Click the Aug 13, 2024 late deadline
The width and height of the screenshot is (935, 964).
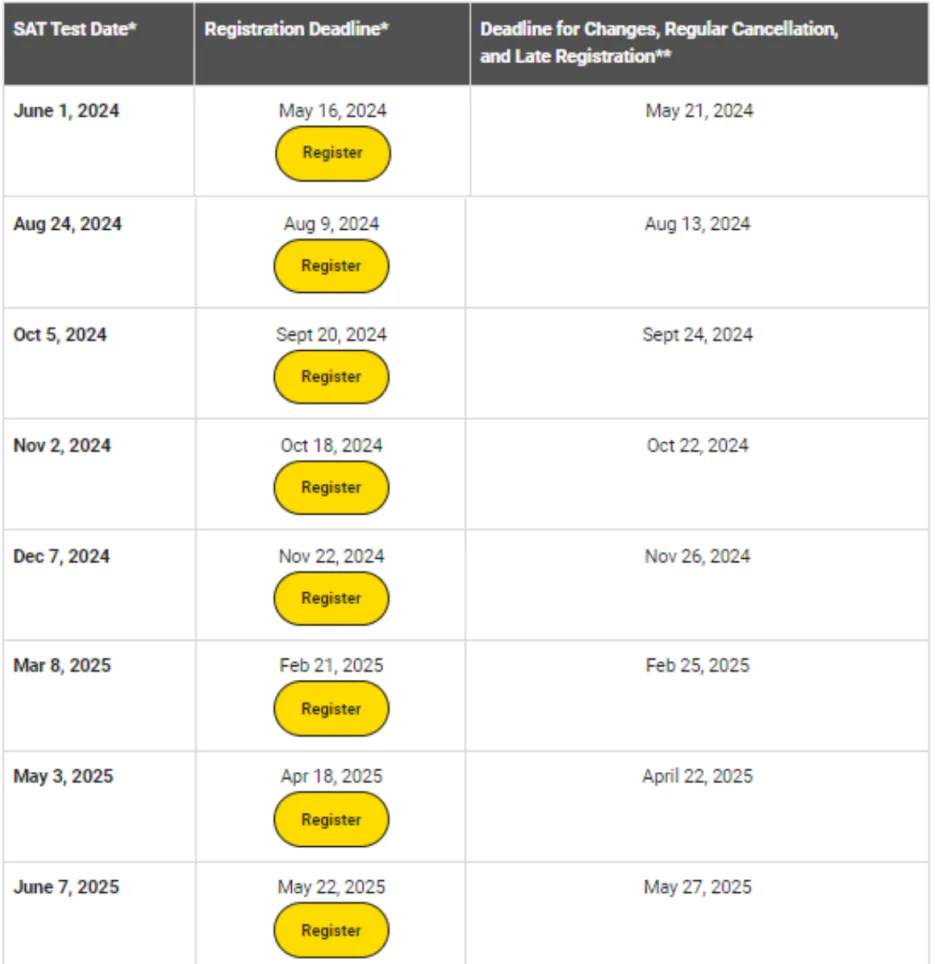pyautogui.click(x=697, y=224)
